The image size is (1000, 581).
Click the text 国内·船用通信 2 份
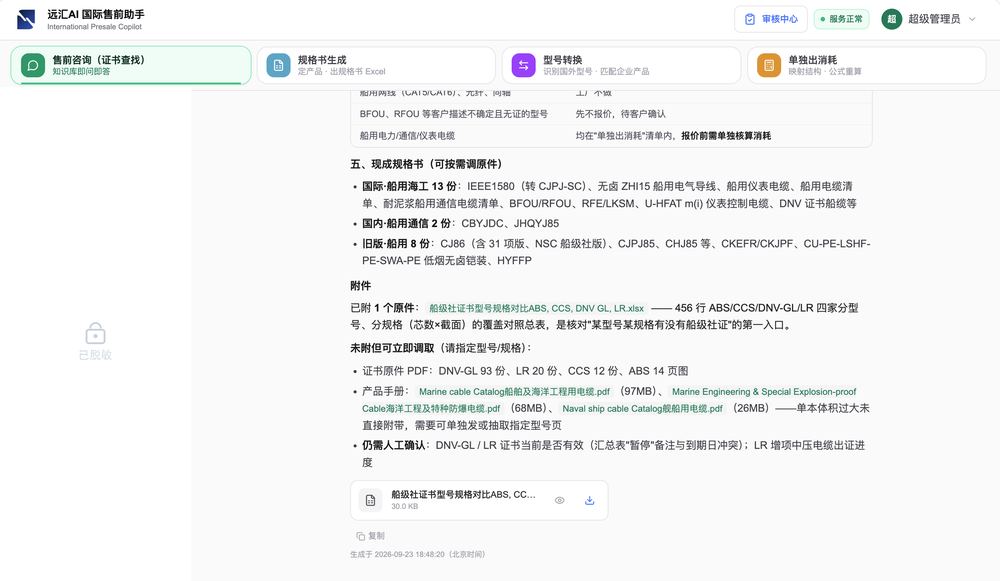pos(407,223)
